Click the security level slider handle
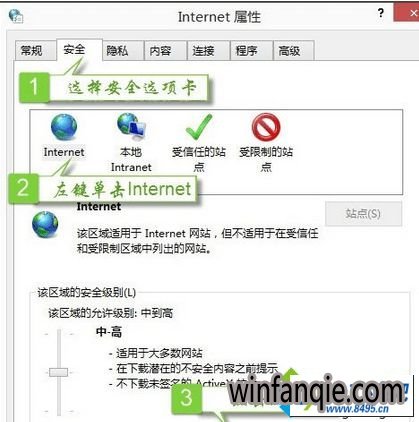Image resolution: width=419 pixels, height=422 pixels. pos(58,372)
